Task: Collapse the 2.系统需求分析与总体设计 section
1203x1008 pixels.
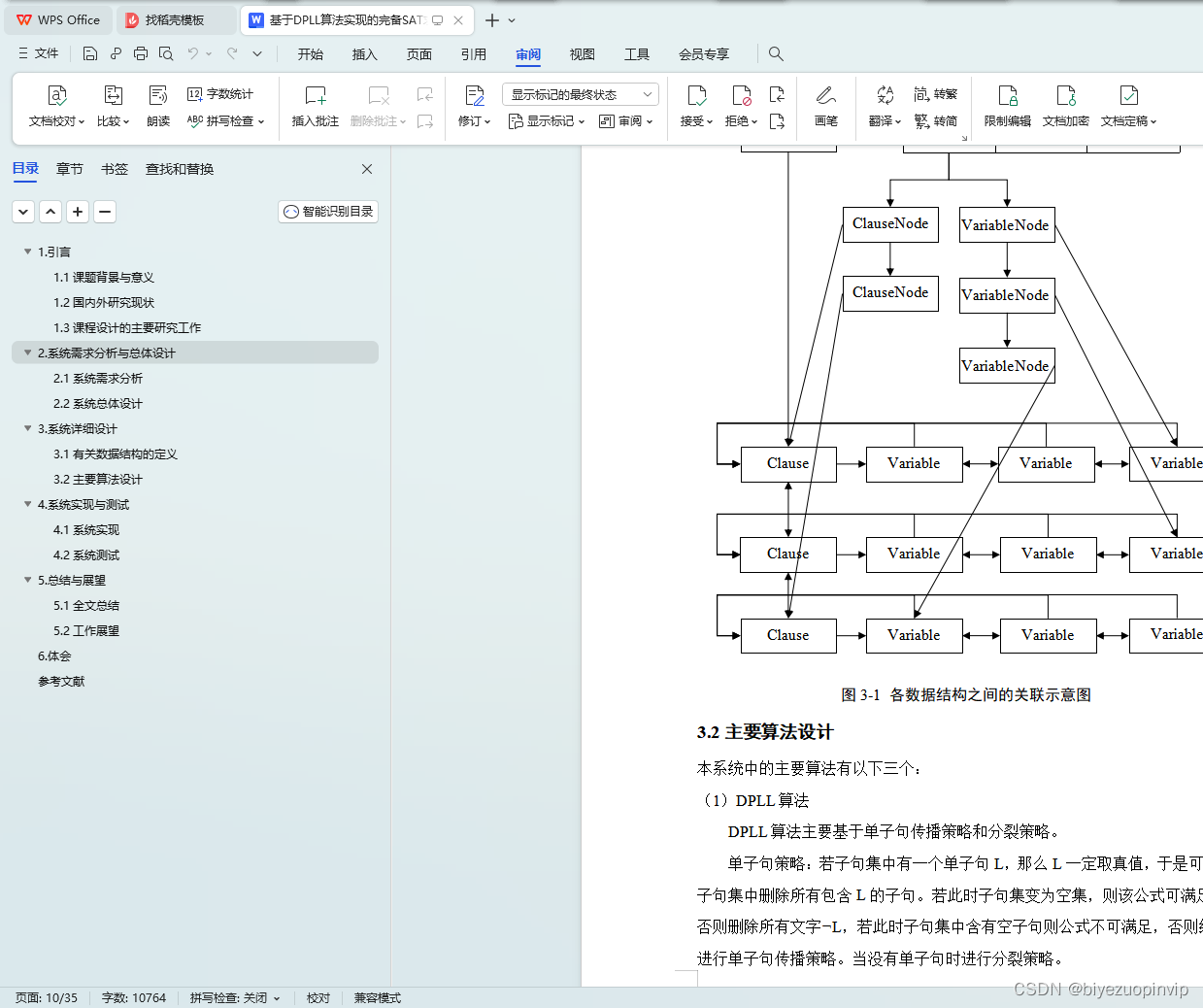Action: [27, 353]
